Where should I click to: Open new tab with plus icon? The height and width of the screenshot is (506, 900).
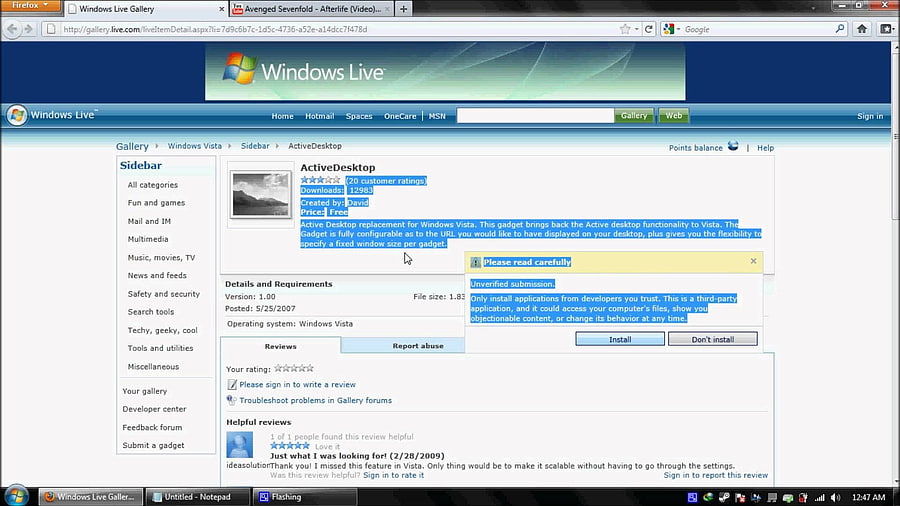(x=404, y=9)
